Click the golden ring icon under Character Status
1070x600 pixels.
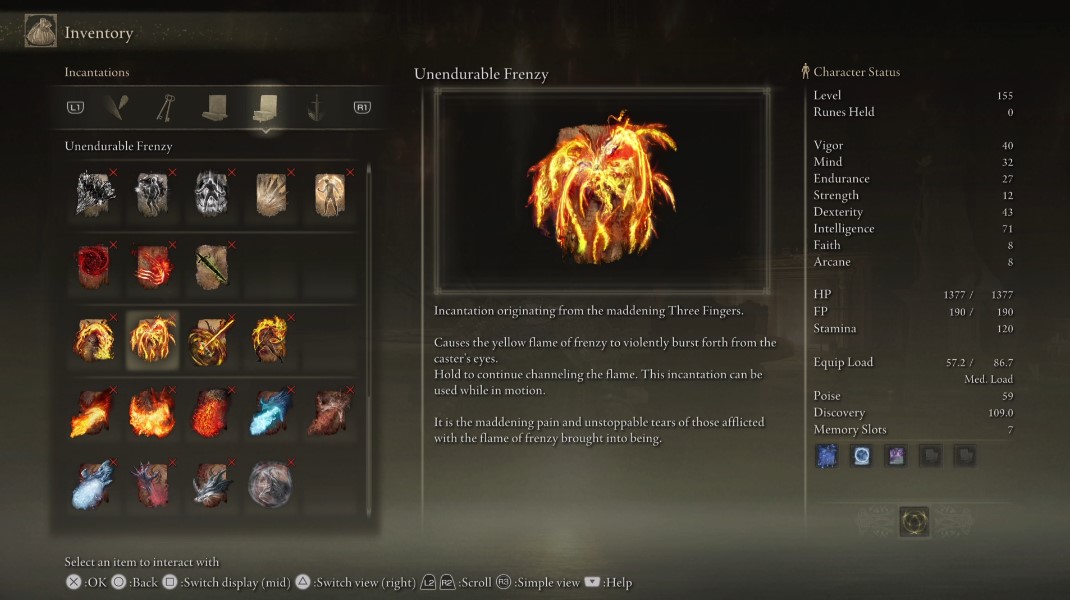coord(914,522)
